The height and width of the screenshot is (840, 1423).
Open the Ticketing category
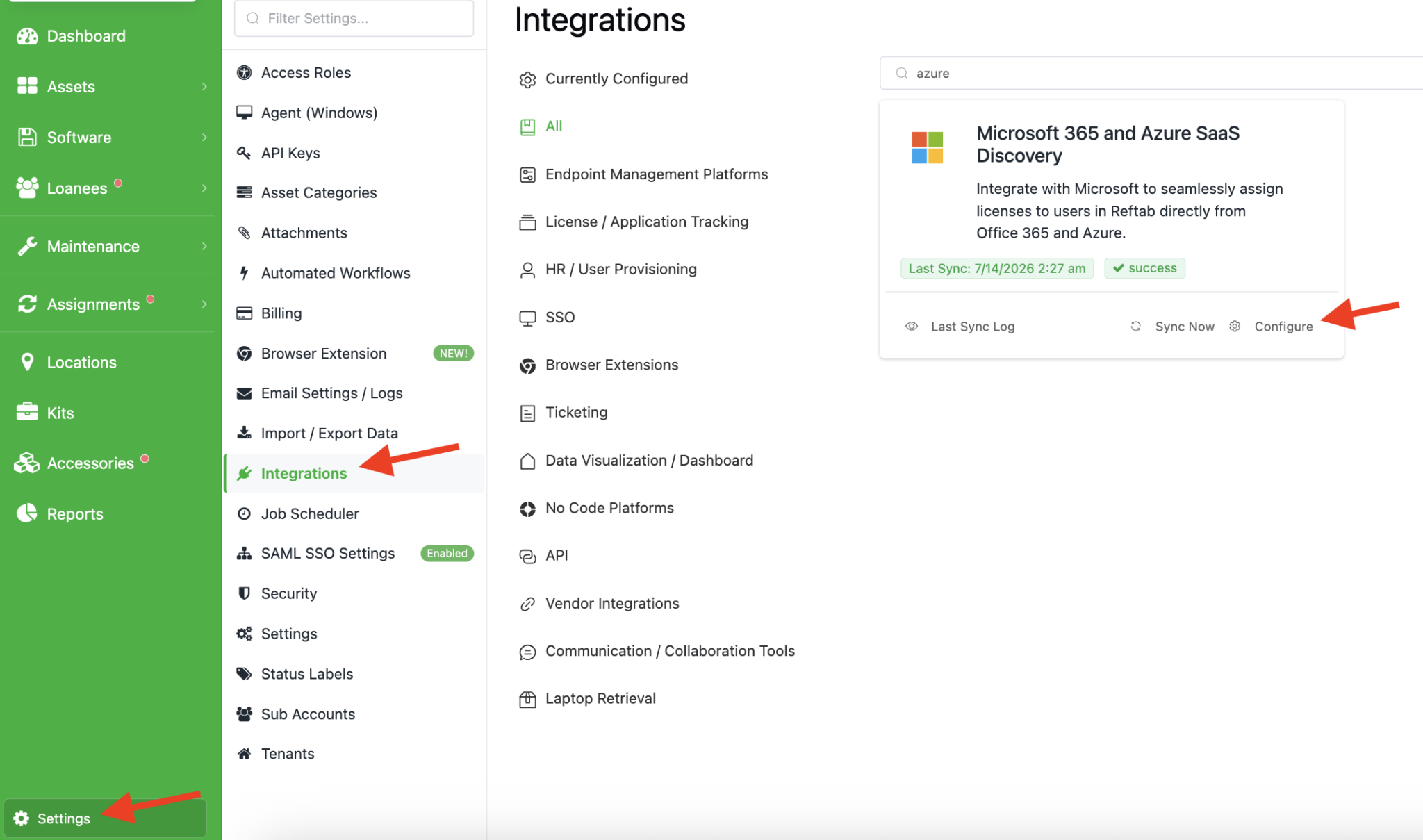coord(564,413)
